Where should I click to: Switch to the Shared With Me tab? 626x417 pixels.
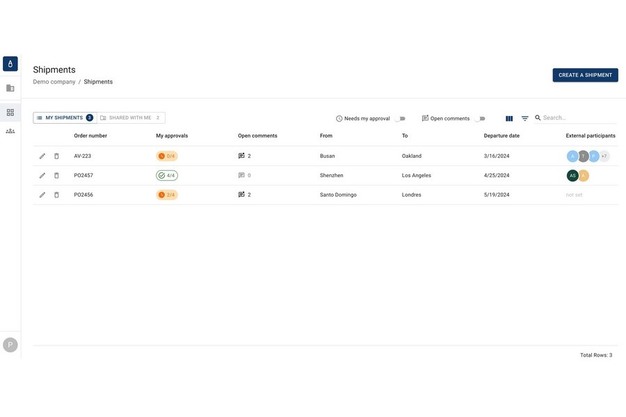(131, 118)
